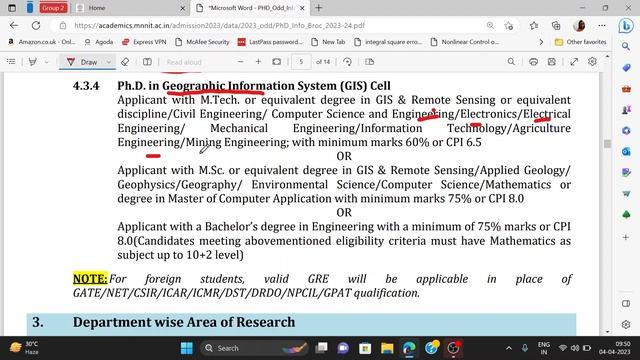Viewport: 640px width, 360px height.
Task: Click the heading Department wise Area of Research
Action: pyautogui.click(x=184, y=322)
